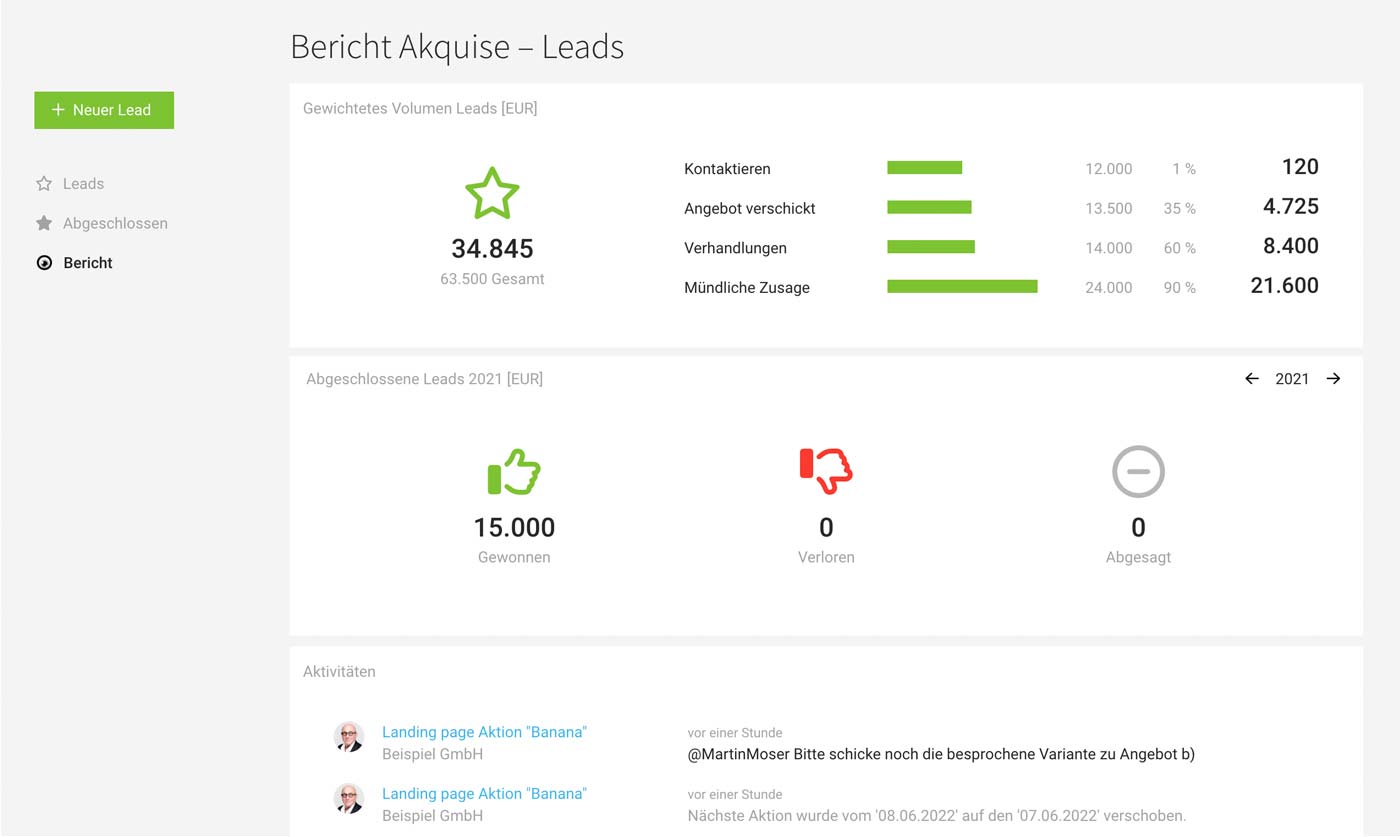Click the weighted value 8.400
Viewport: 1400px width, 837px height.
pyautogui.click(x=1290, y=246)
